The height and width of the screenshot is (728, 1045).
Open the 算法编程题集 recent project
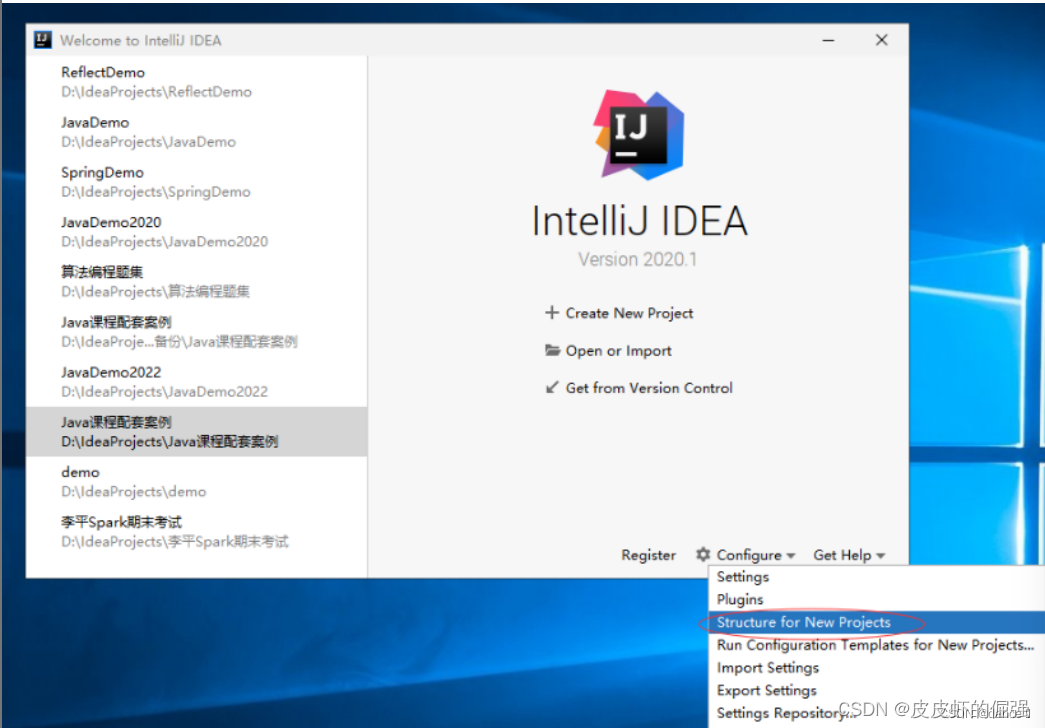(197, 282)
